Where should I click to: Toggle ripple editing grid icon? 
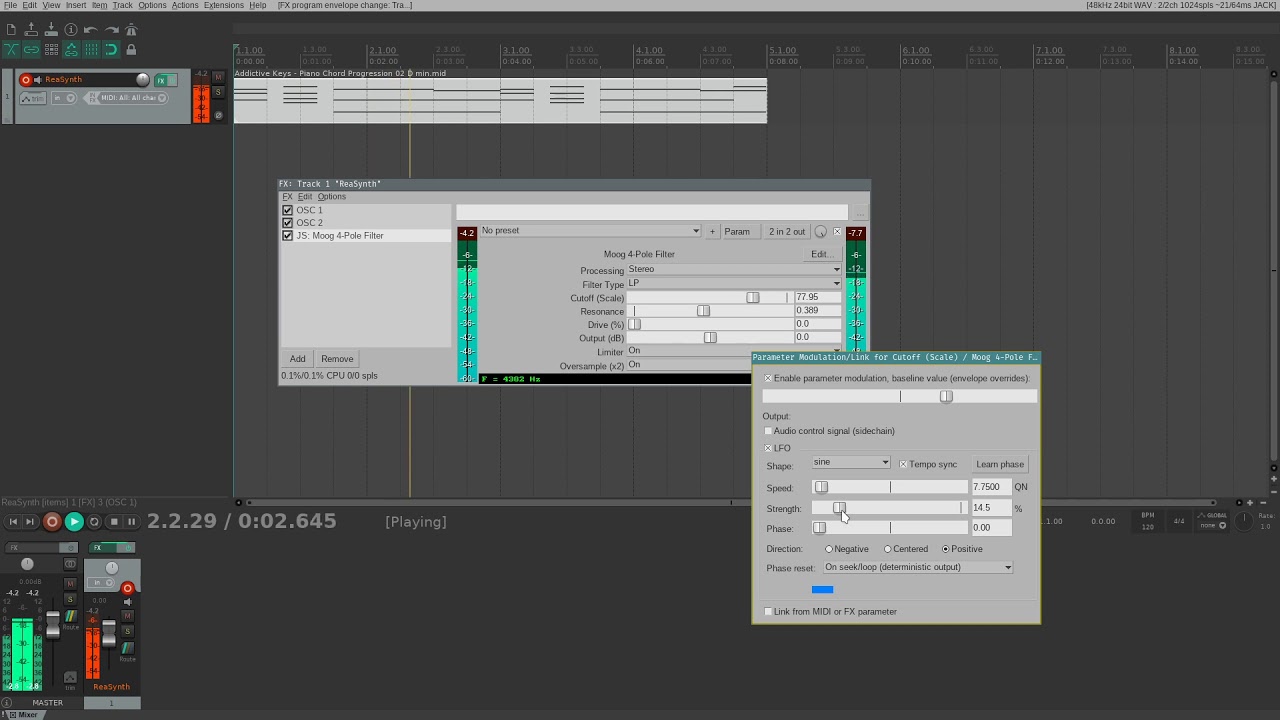click(x=51, y=49)
